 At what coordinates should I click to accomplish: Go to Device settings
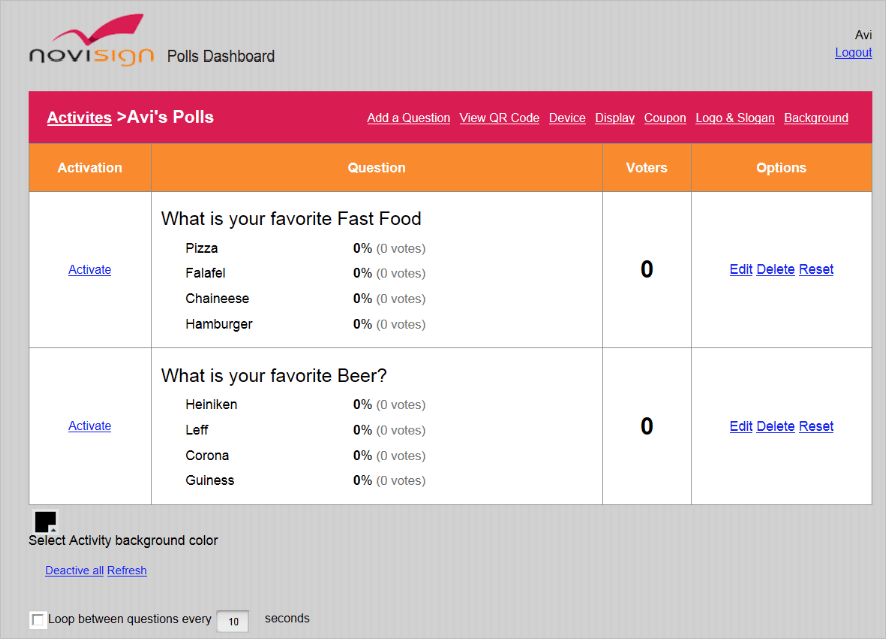567,118
